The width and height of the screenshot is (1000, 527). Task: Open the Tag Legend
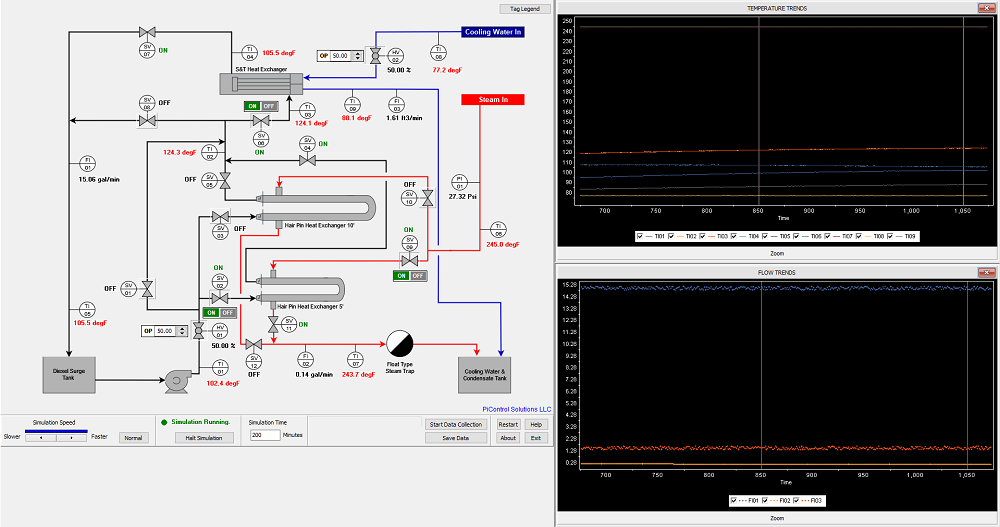524,9
